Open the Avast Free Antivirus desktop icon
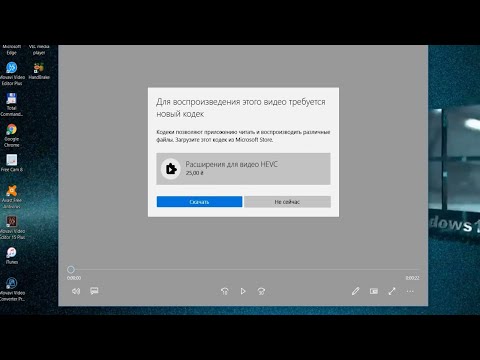480x360 pixels. point(12,197)
